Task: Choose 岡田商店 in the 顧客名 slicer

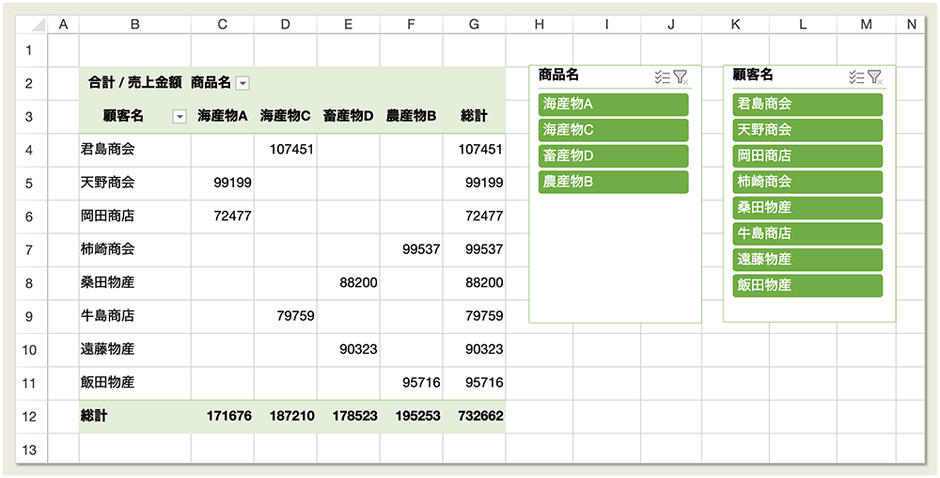Action: point(807,156)
